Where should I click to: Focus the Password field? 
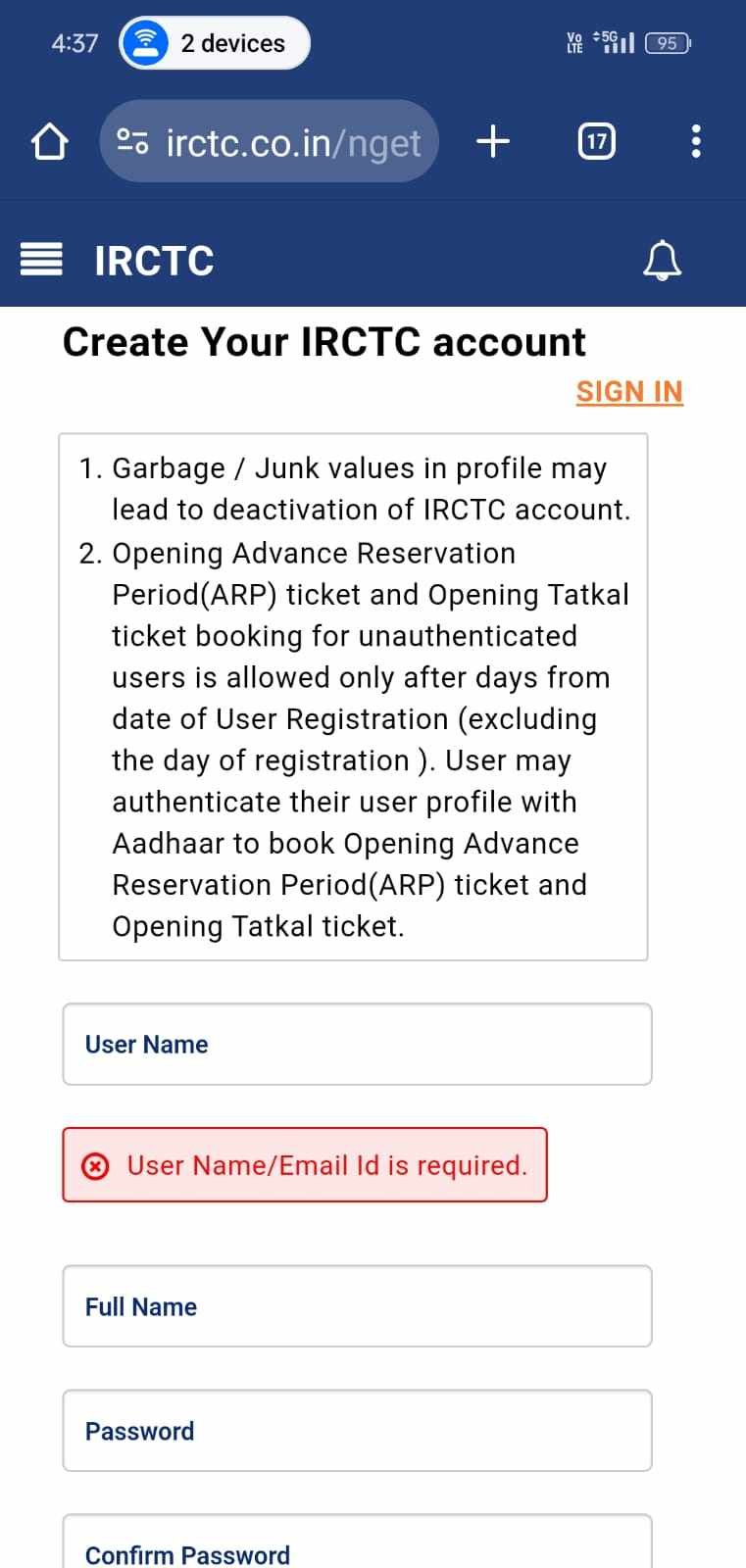point(357,1431)
